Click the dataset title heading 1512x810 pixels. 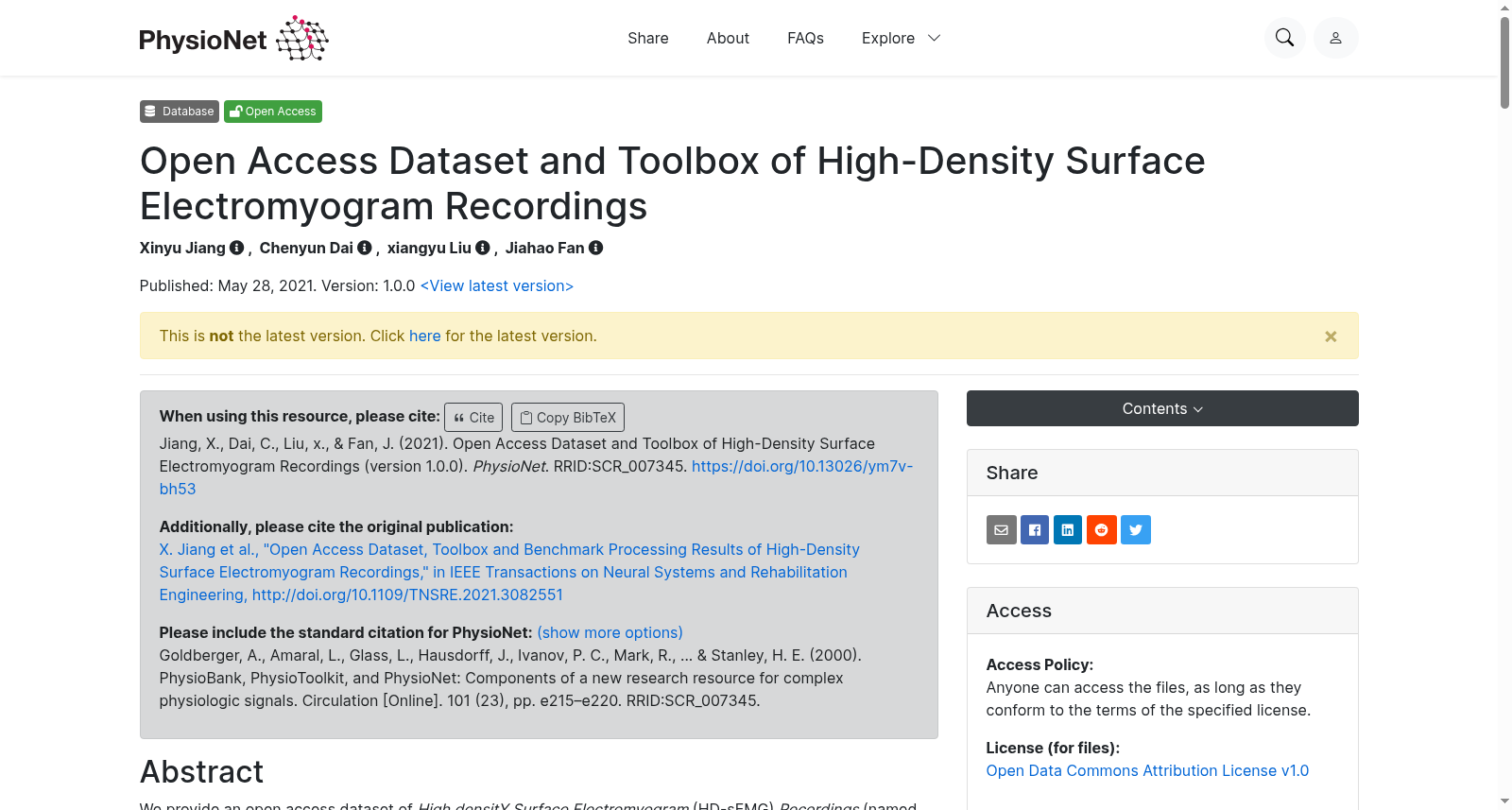pos(672,183)
